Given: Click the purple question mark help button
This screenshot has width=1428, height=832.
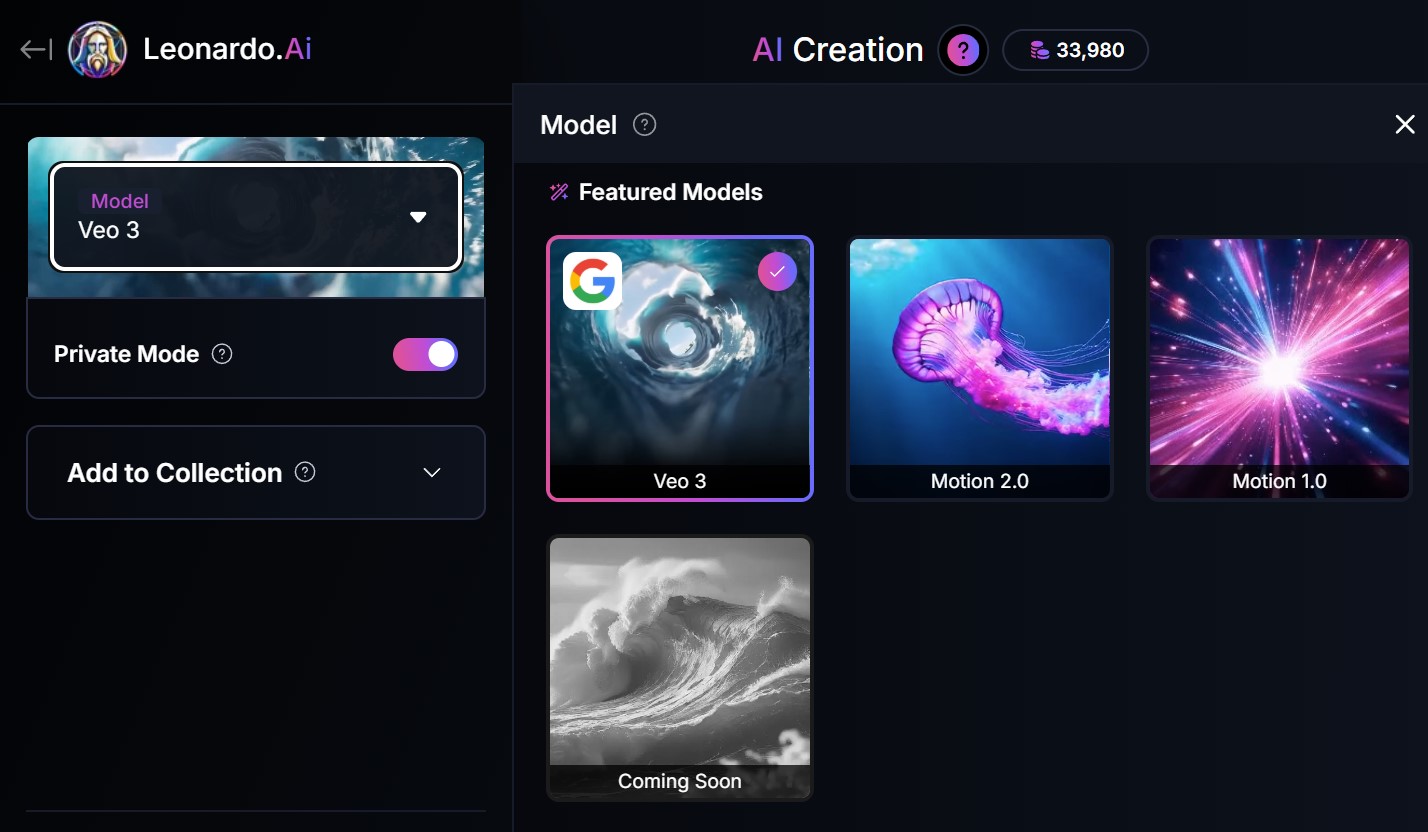Looking at the screenshot, I should point(963,50).
